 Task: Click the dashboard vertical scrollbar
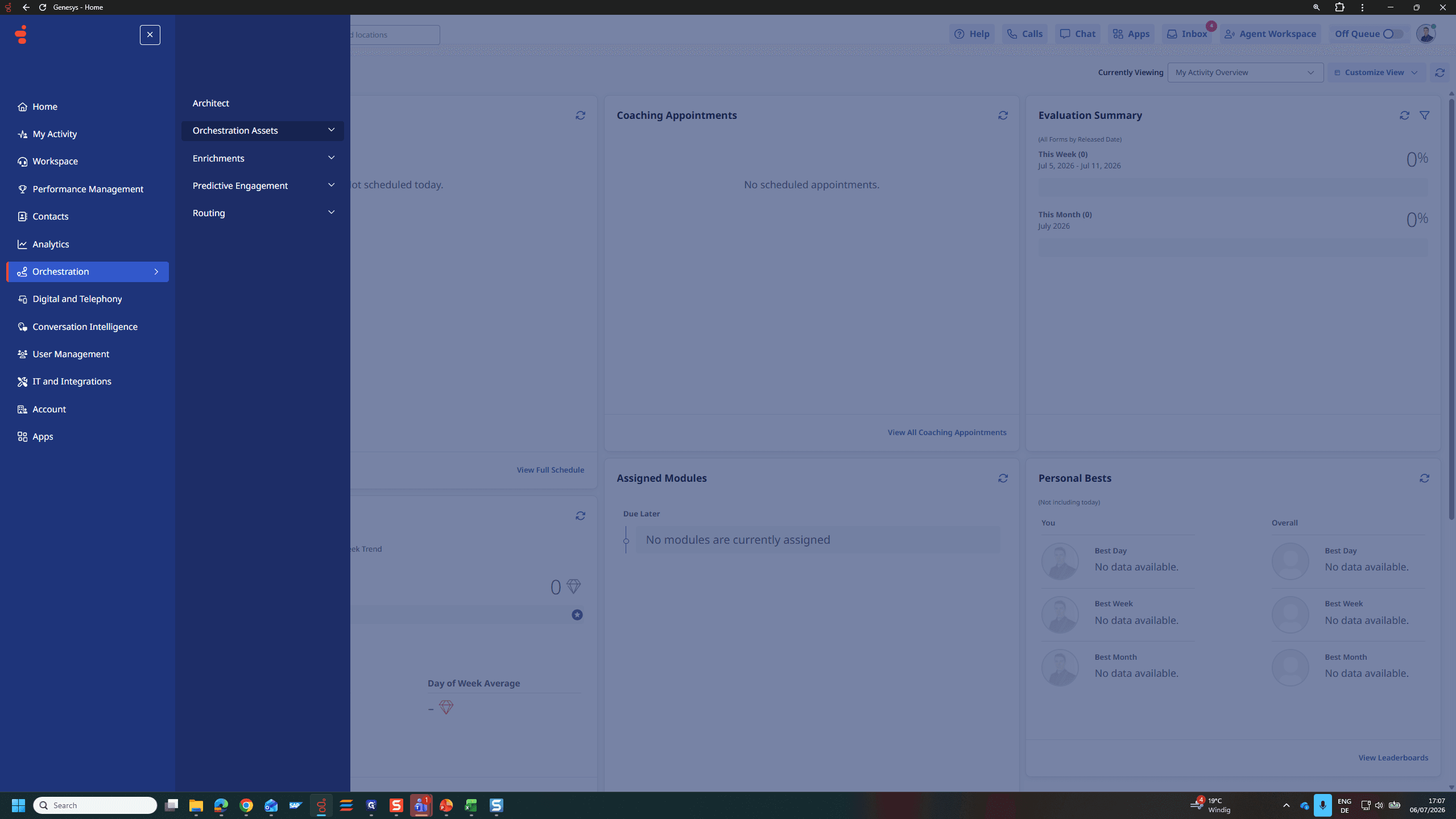pyautogui.click(x=1451, y=309)
